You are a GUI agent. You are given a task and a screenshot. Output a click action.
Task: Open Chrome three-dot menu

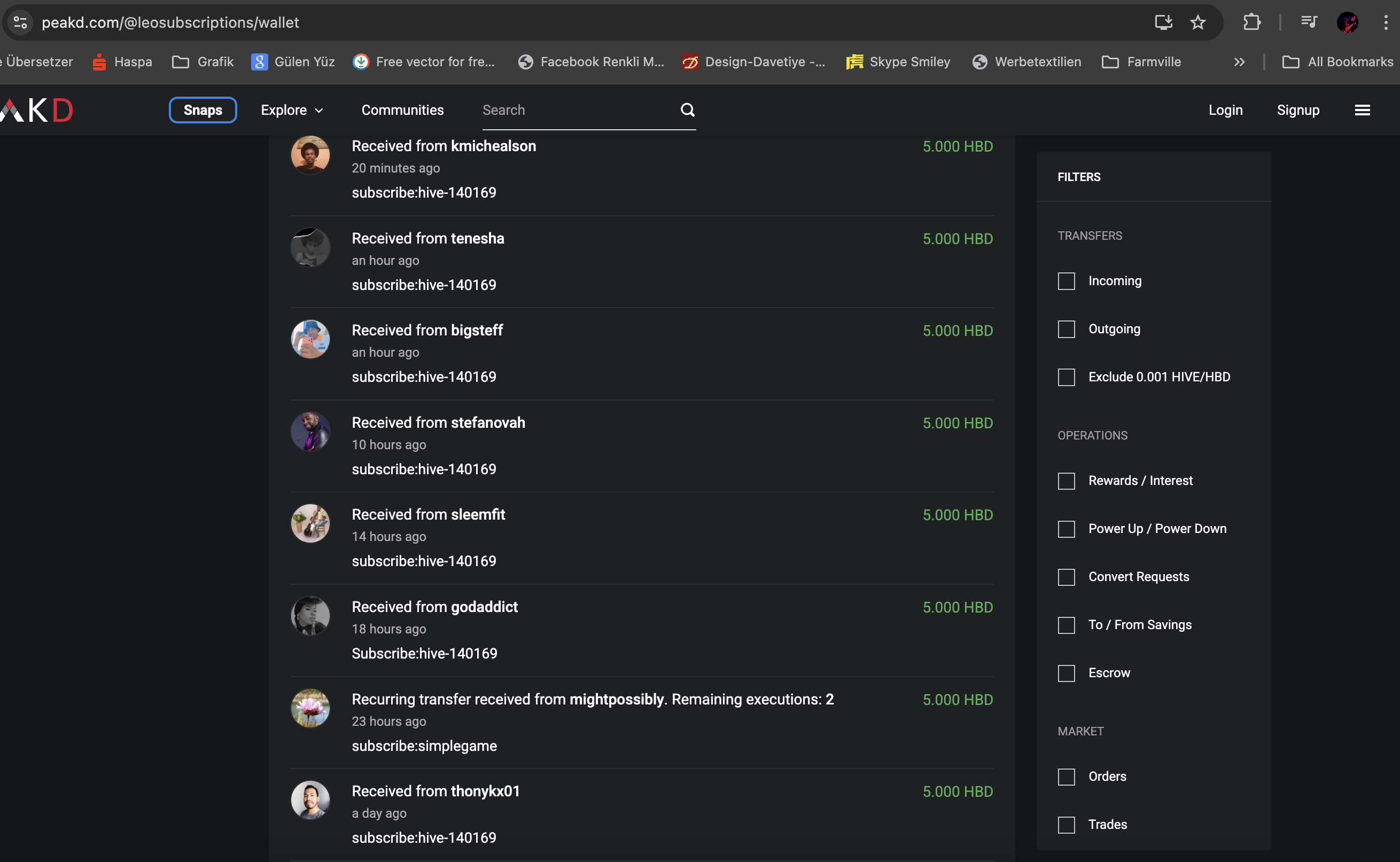[x=1386, y=22]
